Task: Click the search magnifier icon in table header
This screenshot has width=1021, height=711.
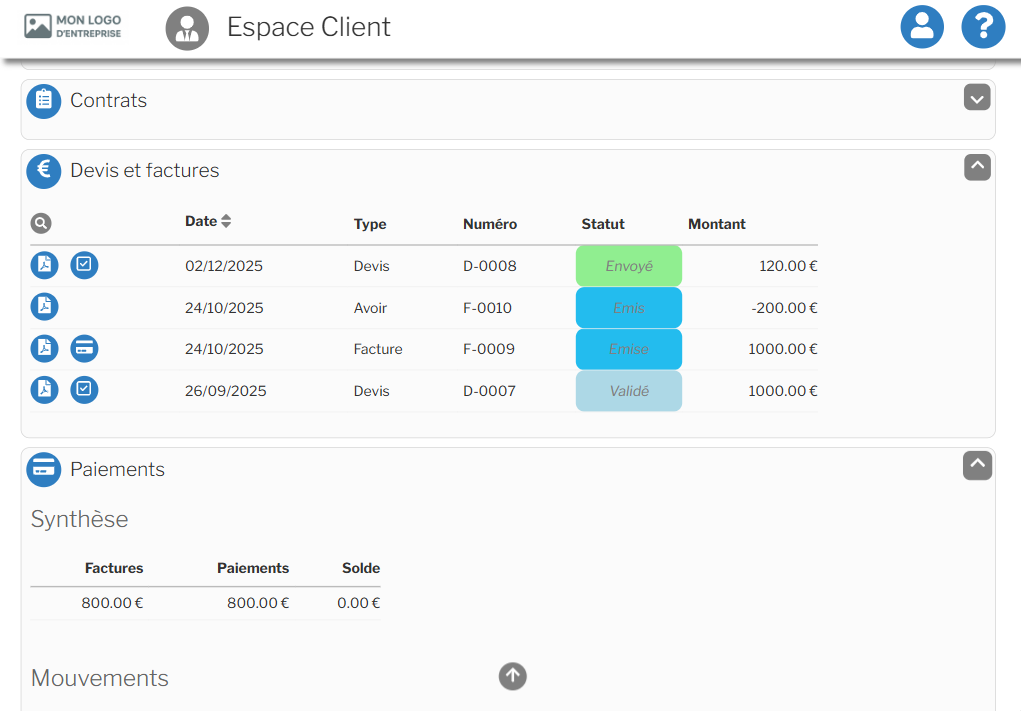Action: click(x=41, y=224)
